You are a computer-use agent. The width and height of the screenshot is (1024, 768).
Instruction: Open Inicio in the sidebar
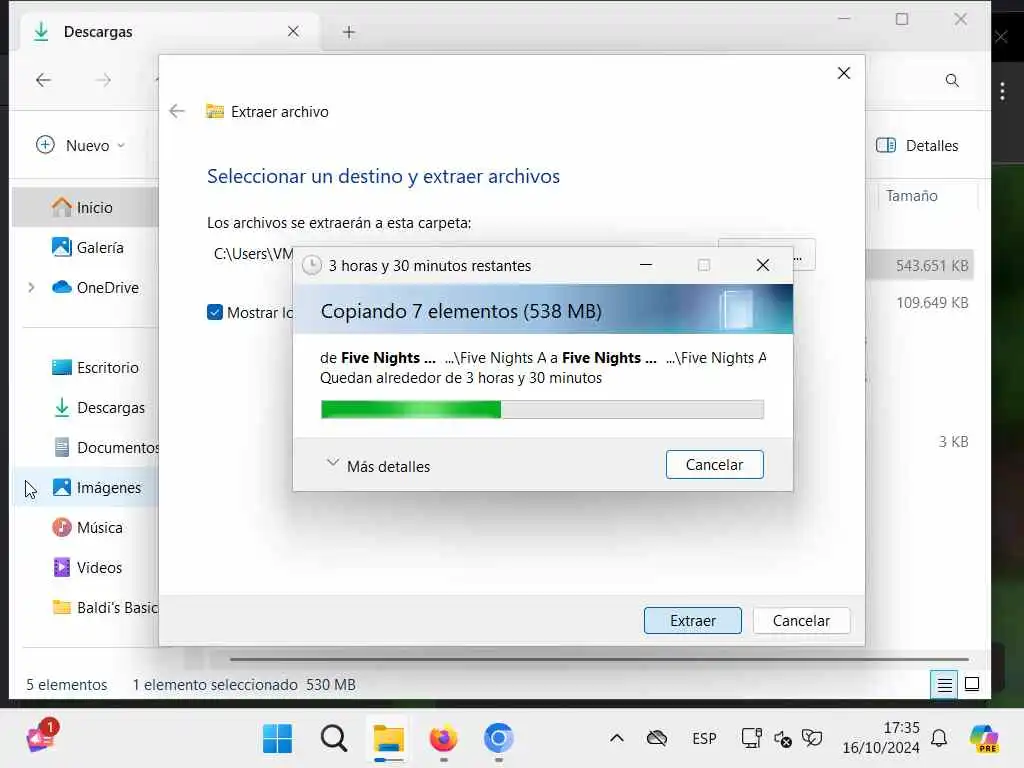tap(85, 207)
